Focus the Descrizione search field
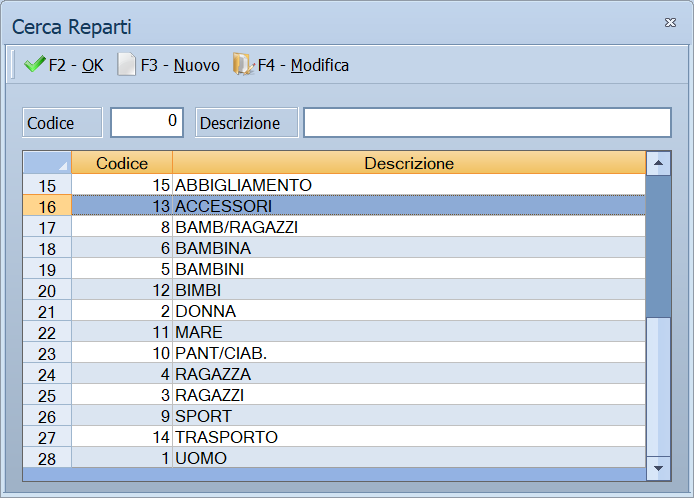 [x=487, y=122]
